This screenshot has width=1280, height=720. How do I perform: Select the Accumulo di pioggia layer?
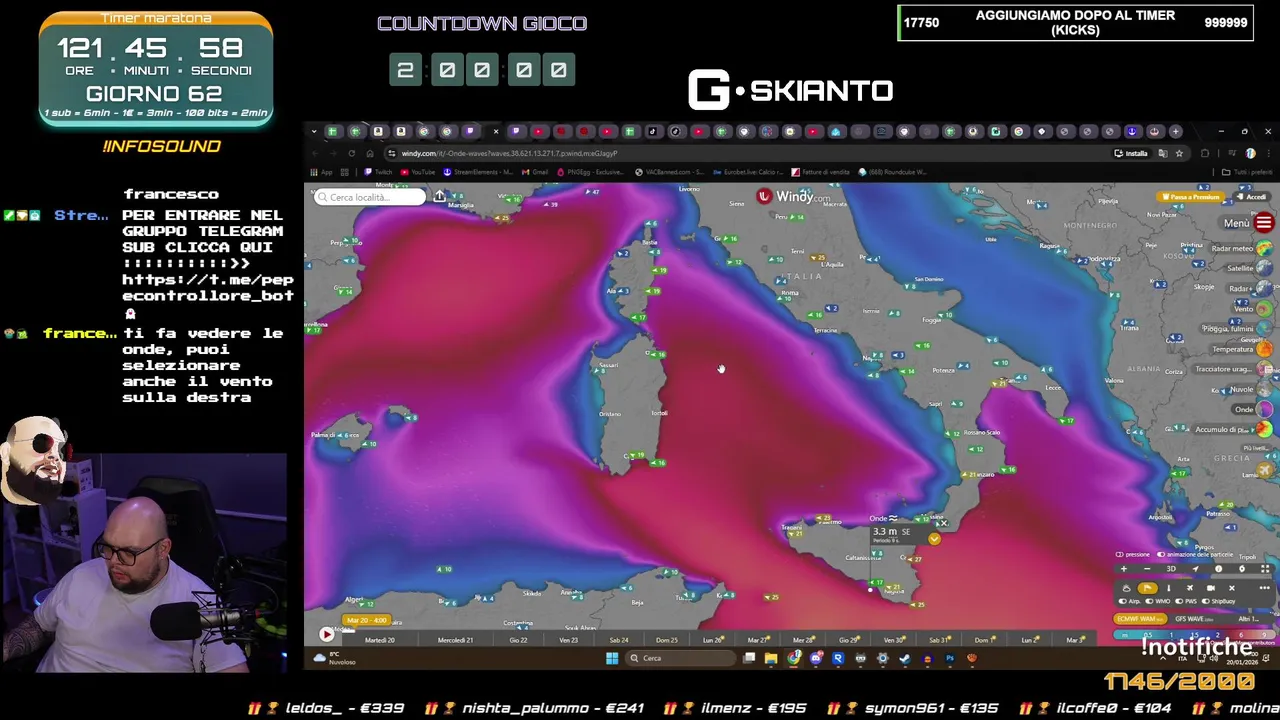(x=1264, y=429)
